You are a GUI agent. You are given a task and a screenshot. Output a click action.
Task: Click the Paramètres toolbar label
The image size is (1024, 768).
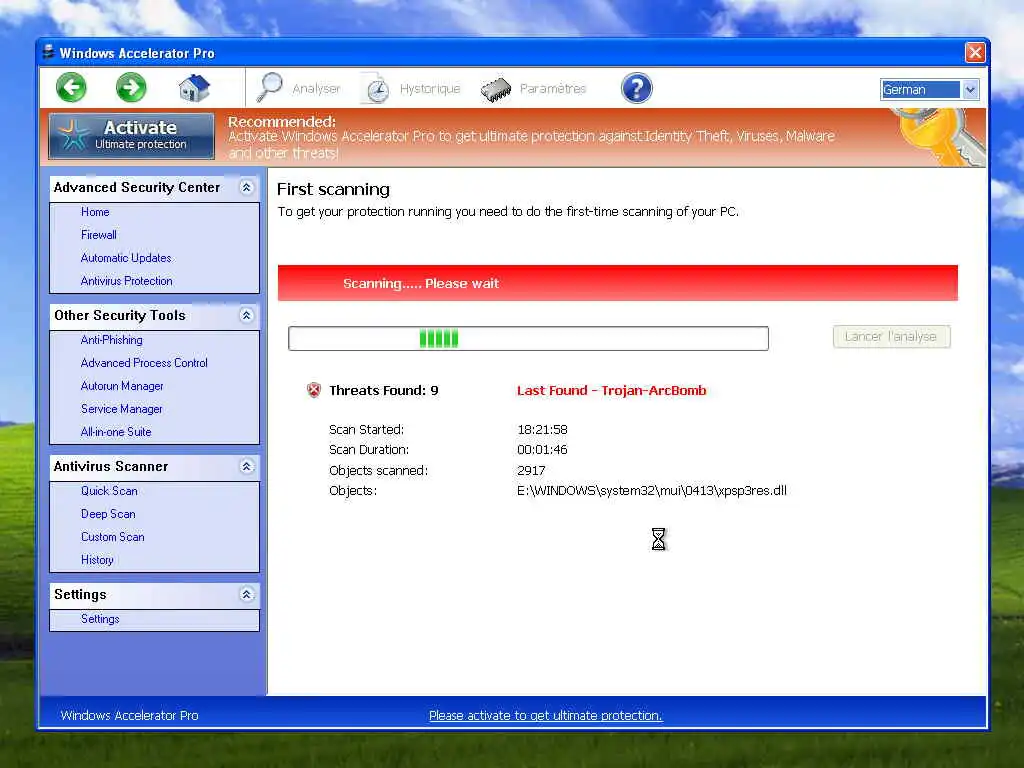click(x=552, y=89)
